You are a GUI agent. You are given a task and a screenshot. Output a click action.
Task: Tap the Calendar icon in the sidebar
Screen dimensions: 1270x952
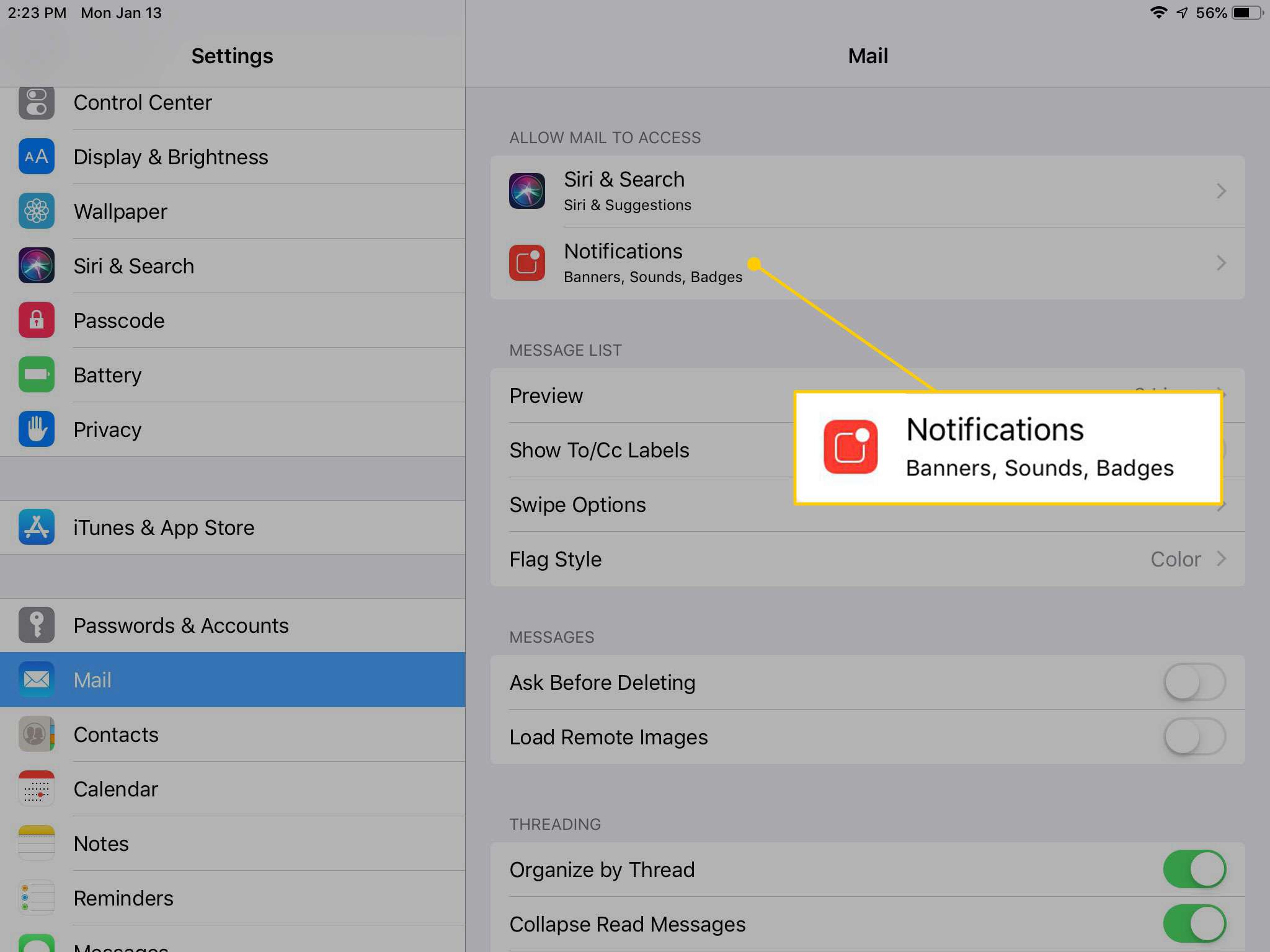click(x=36, y=789)
